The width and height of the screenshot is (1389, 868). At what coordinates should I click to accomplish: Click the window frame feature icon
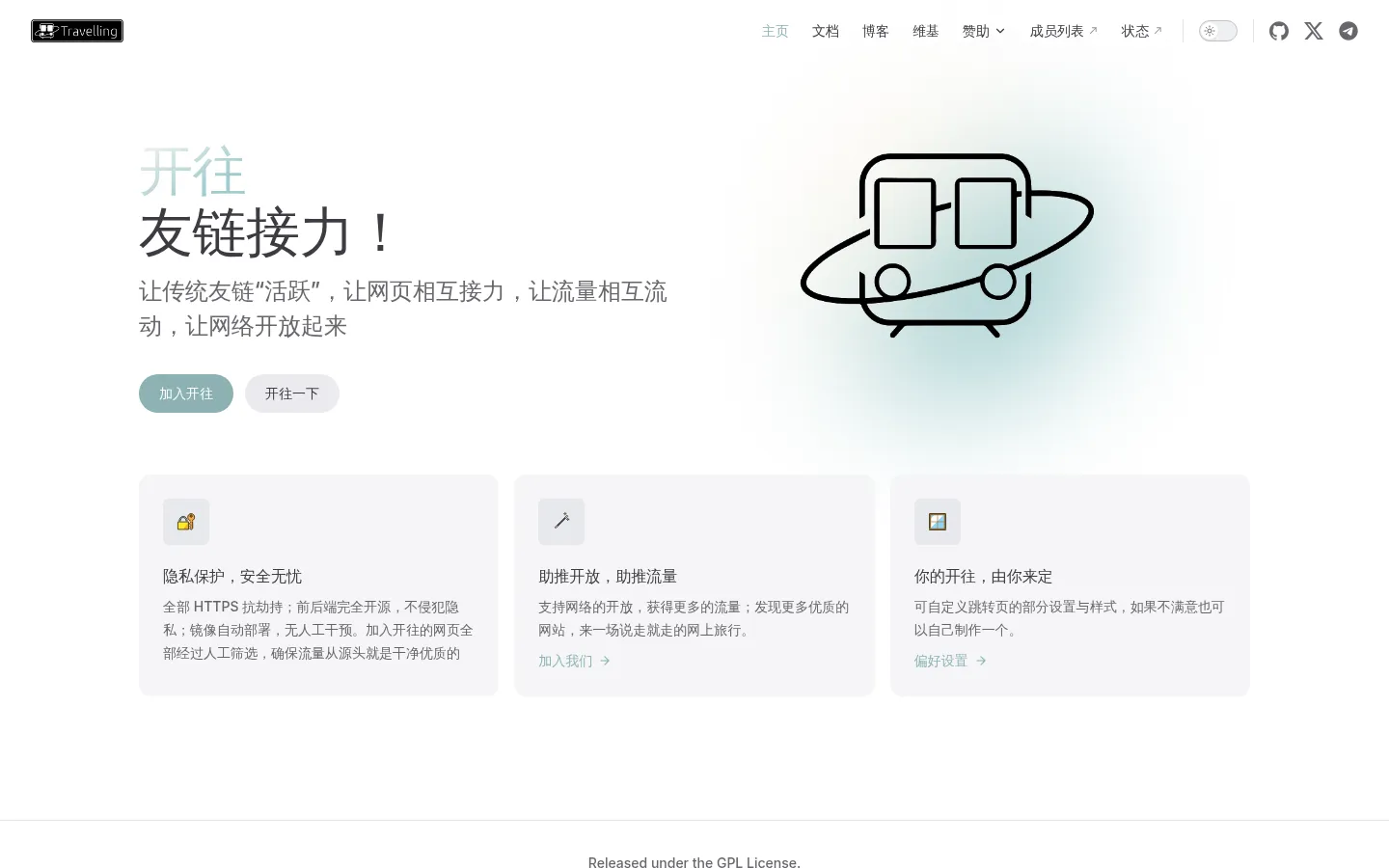(938, 522)
